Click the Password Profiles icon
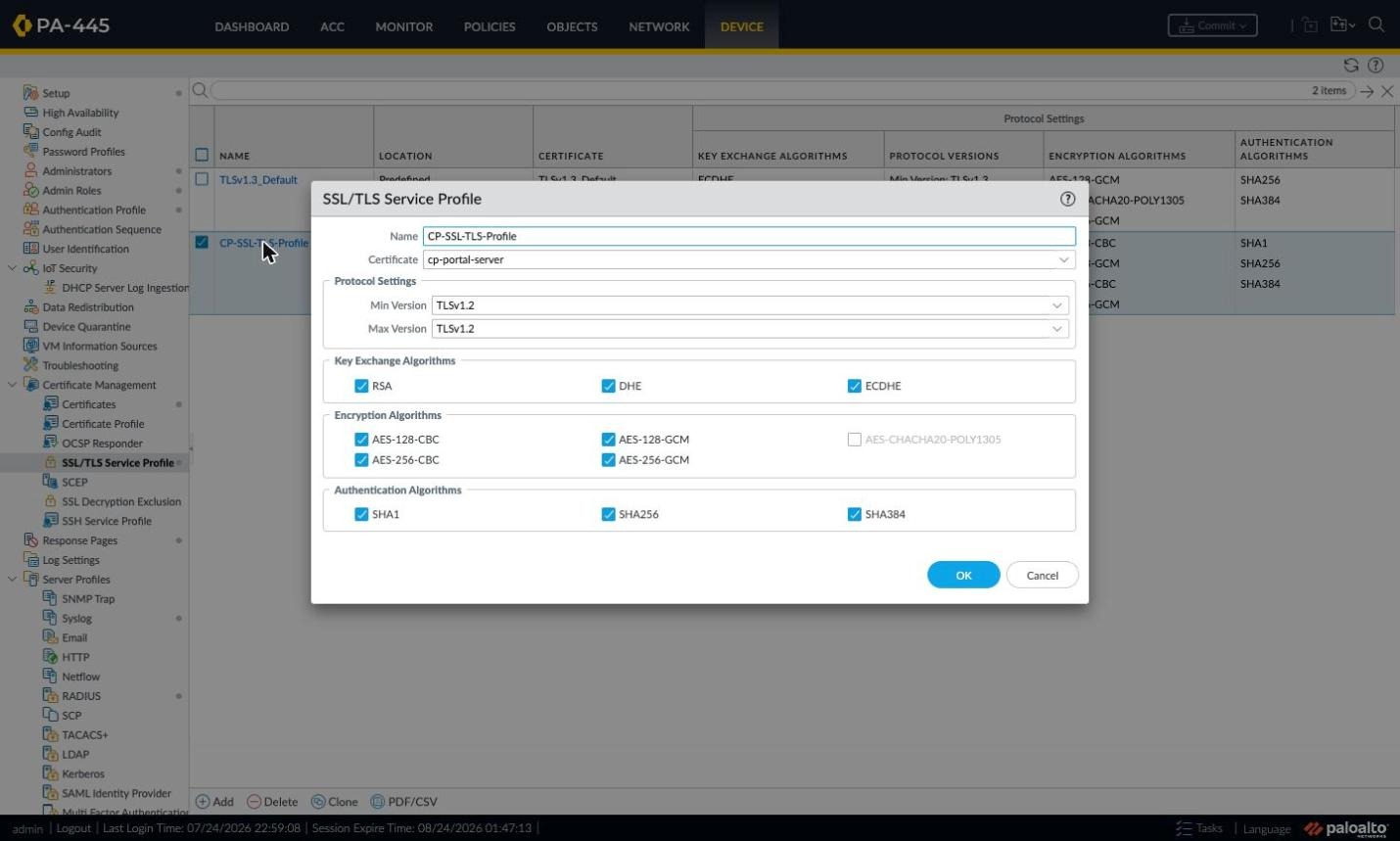 point(30,152)
